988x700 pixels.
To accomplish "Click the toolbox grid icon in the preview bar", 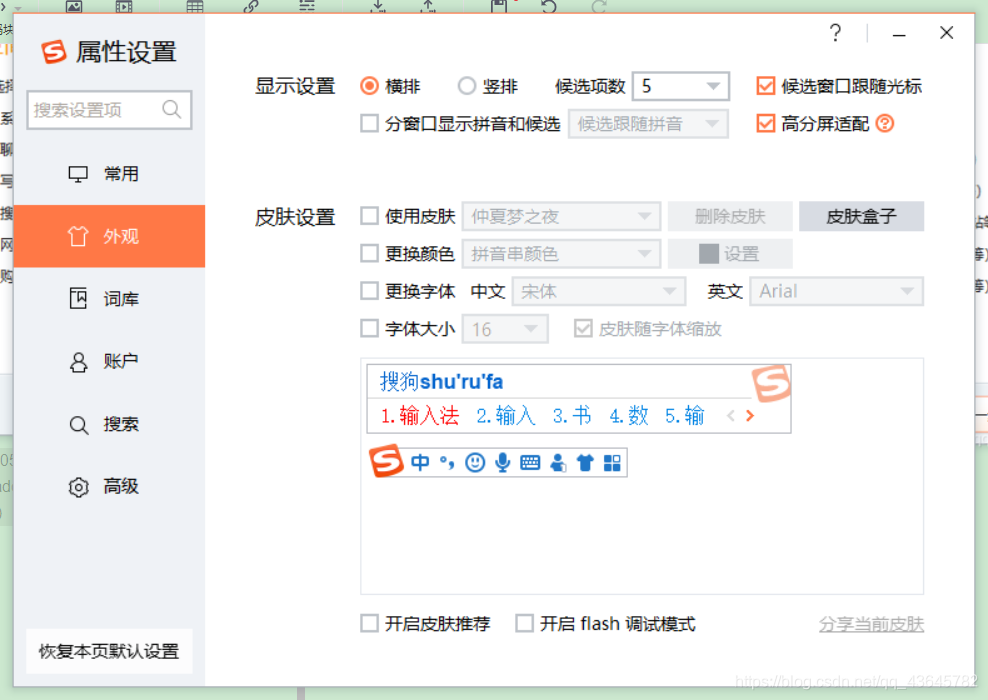I will tap(612, 463).
